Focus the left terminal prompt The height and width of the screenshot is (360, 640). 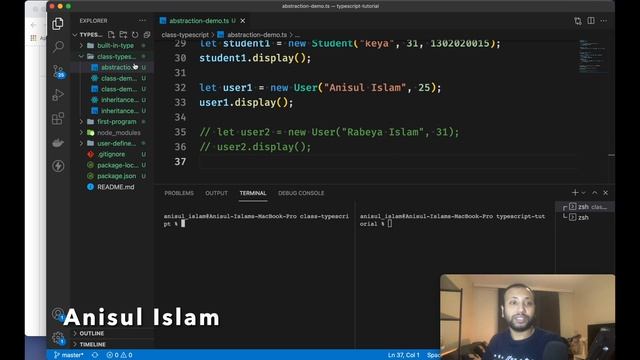coord(256,220)
